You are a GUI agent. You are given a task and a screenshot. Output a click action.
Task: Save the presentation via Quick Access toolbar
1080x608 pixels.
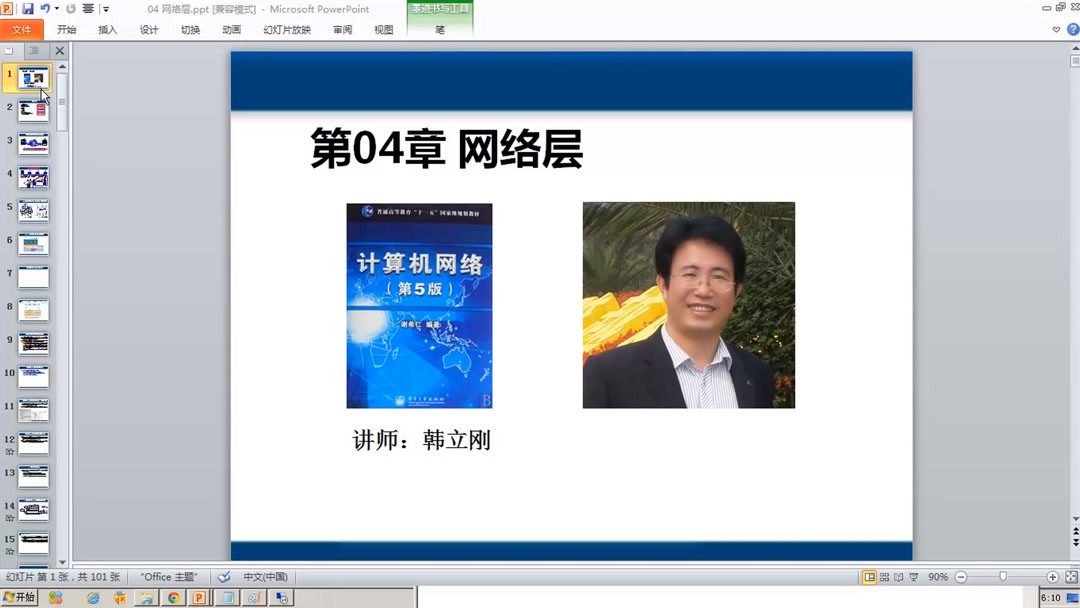pyautogui.click(x=27, y=9)
